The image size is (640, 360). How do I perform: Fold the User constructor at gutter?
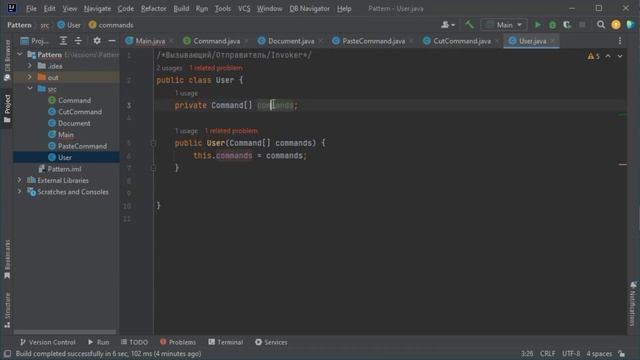point(153,143)
